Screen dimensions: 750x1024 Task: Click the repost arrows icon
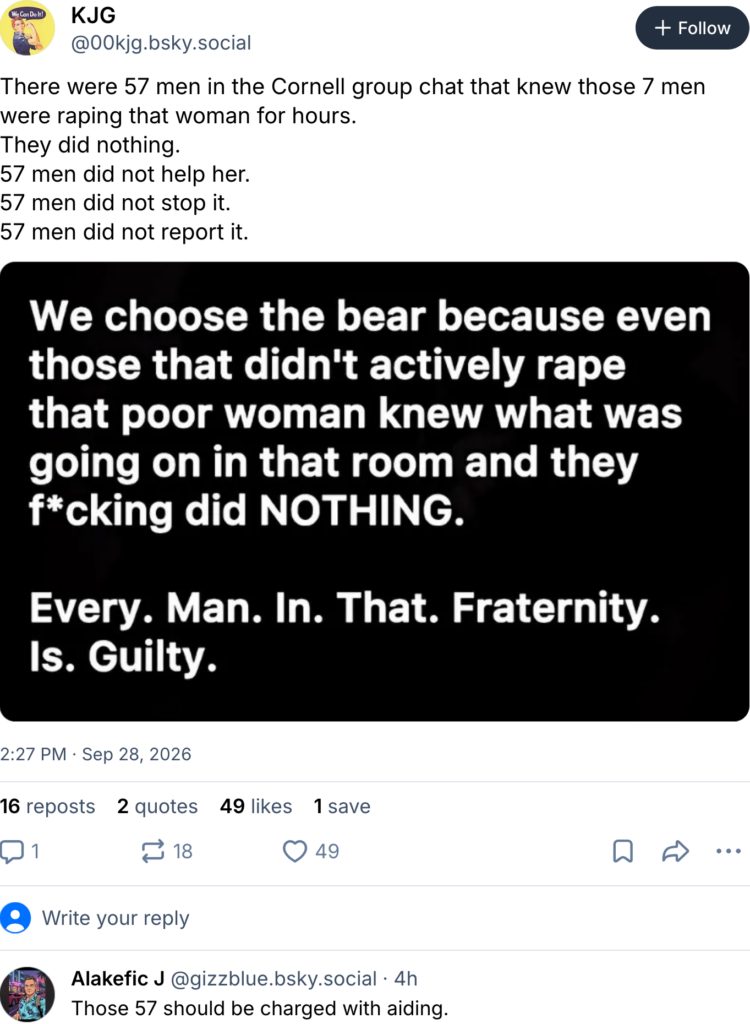pos(153,852)
